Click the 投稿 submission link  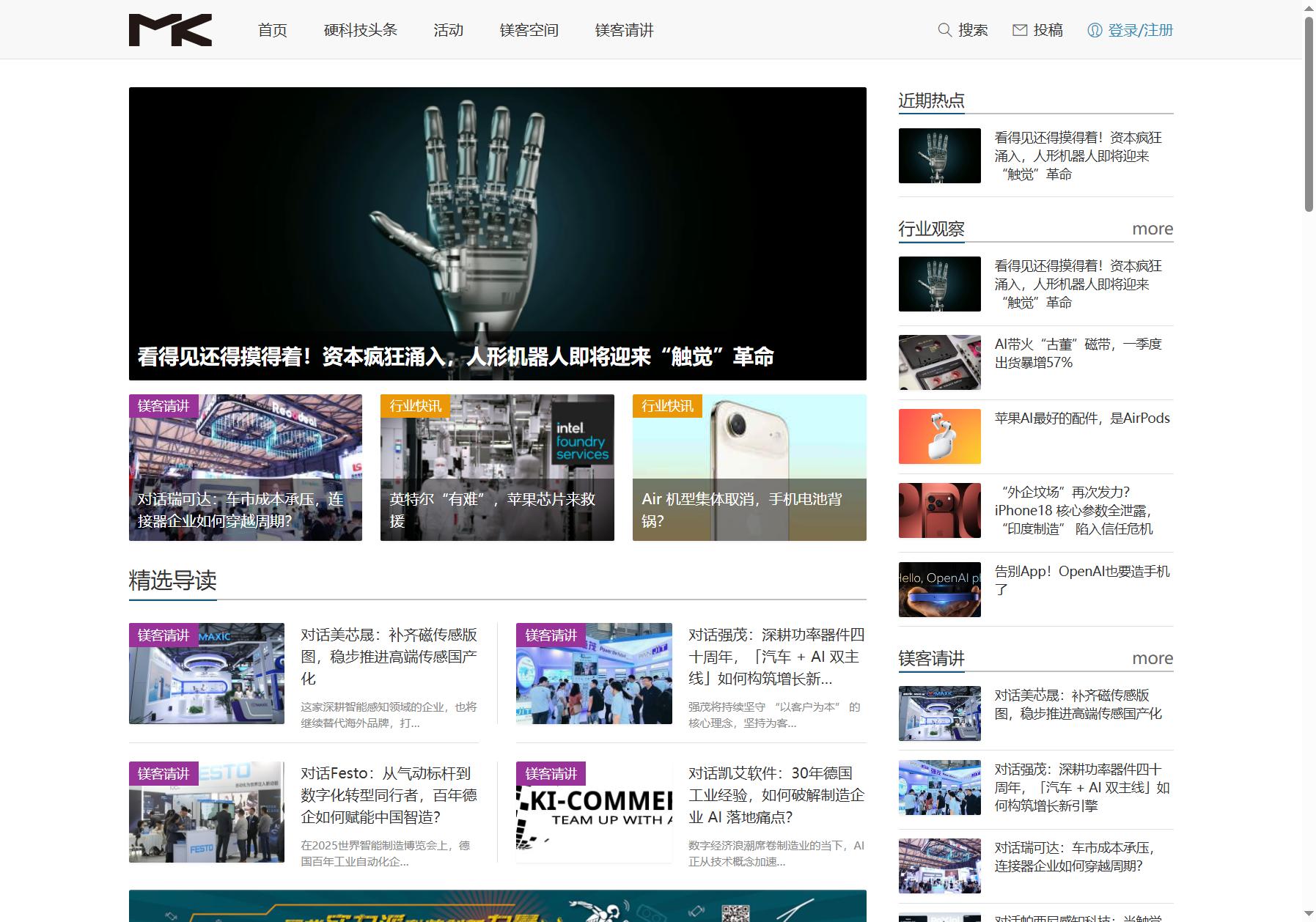pyautogui.click(x=1048, y=30)
